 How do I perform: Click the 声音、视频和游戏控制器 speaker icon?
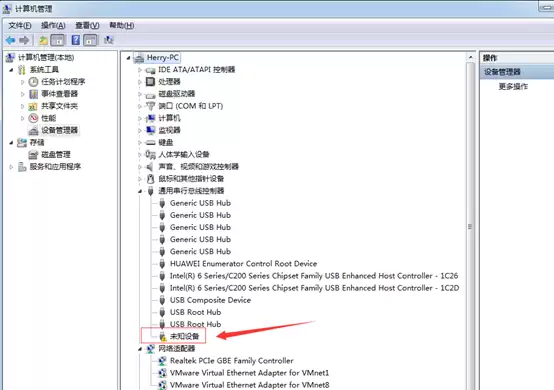[150, 167]
